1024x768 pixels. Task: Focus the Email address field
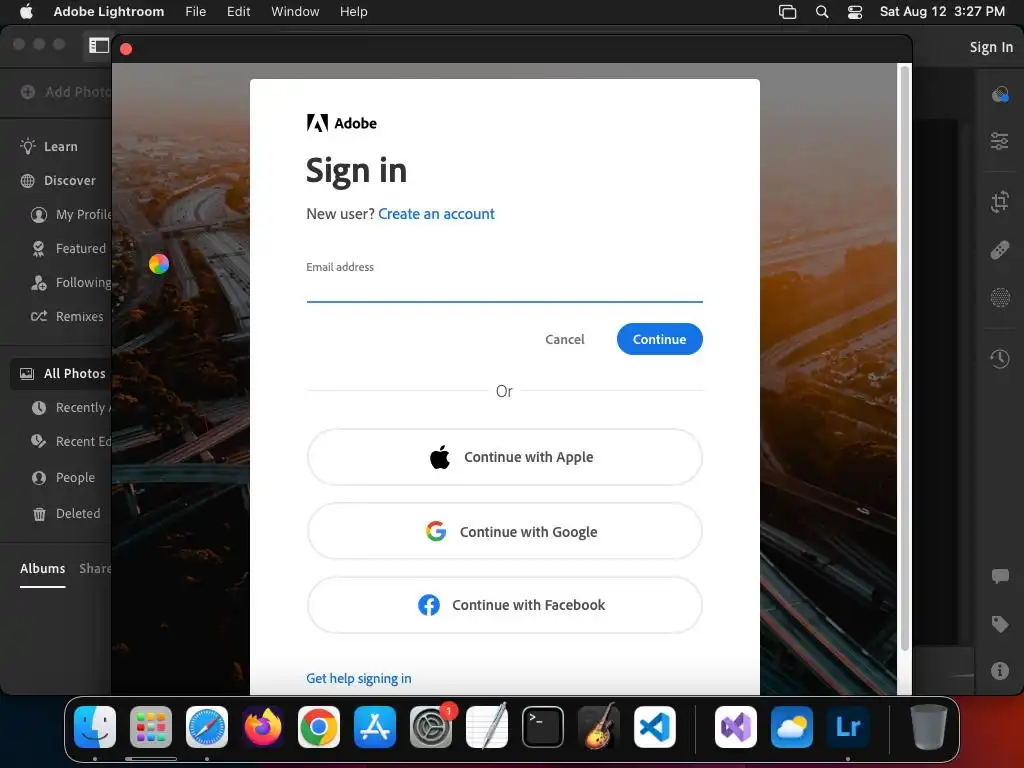click(504, 287)
